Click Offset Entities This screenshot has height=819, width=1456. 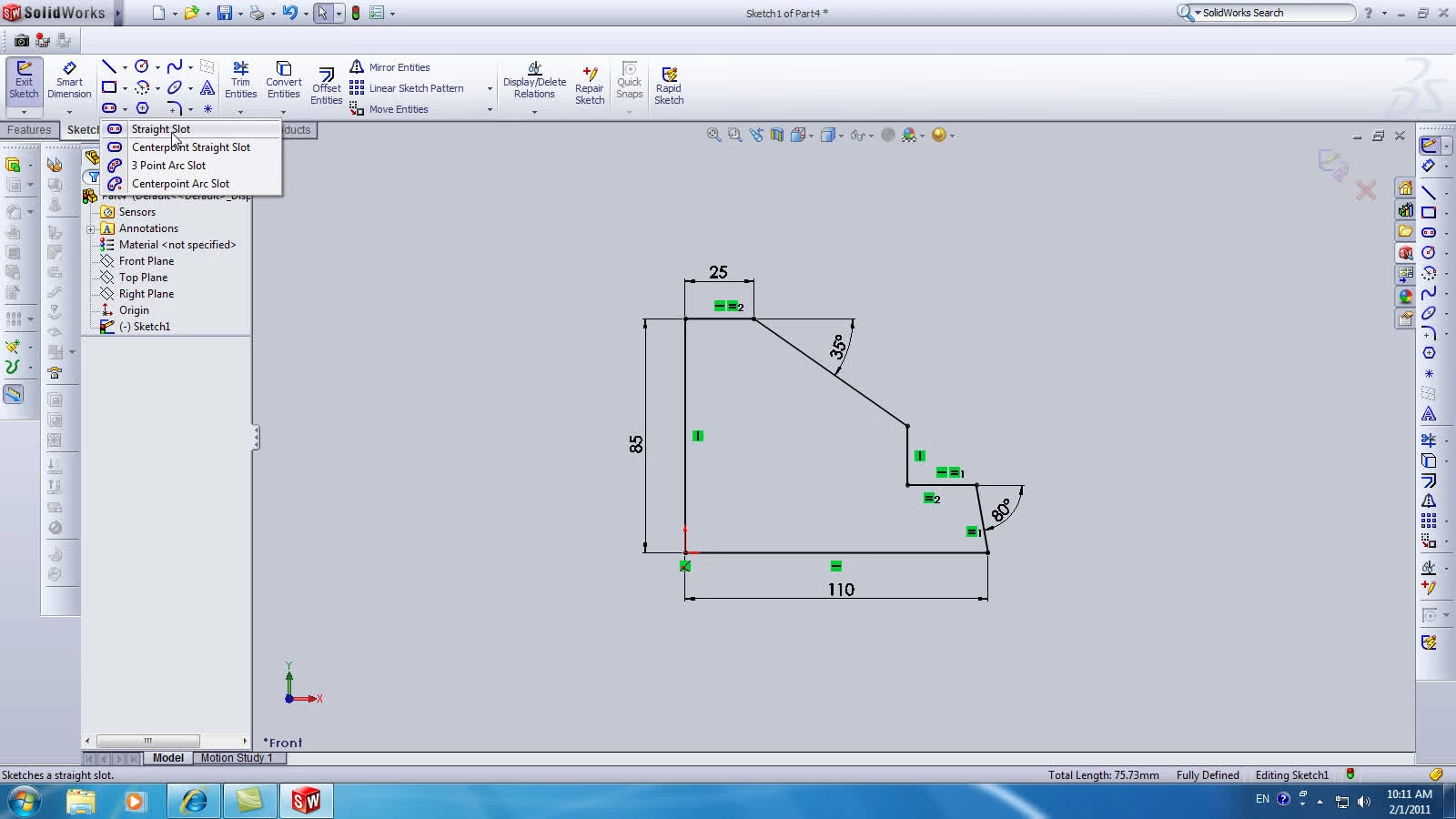pyautogui.click(x=326, y=86)
